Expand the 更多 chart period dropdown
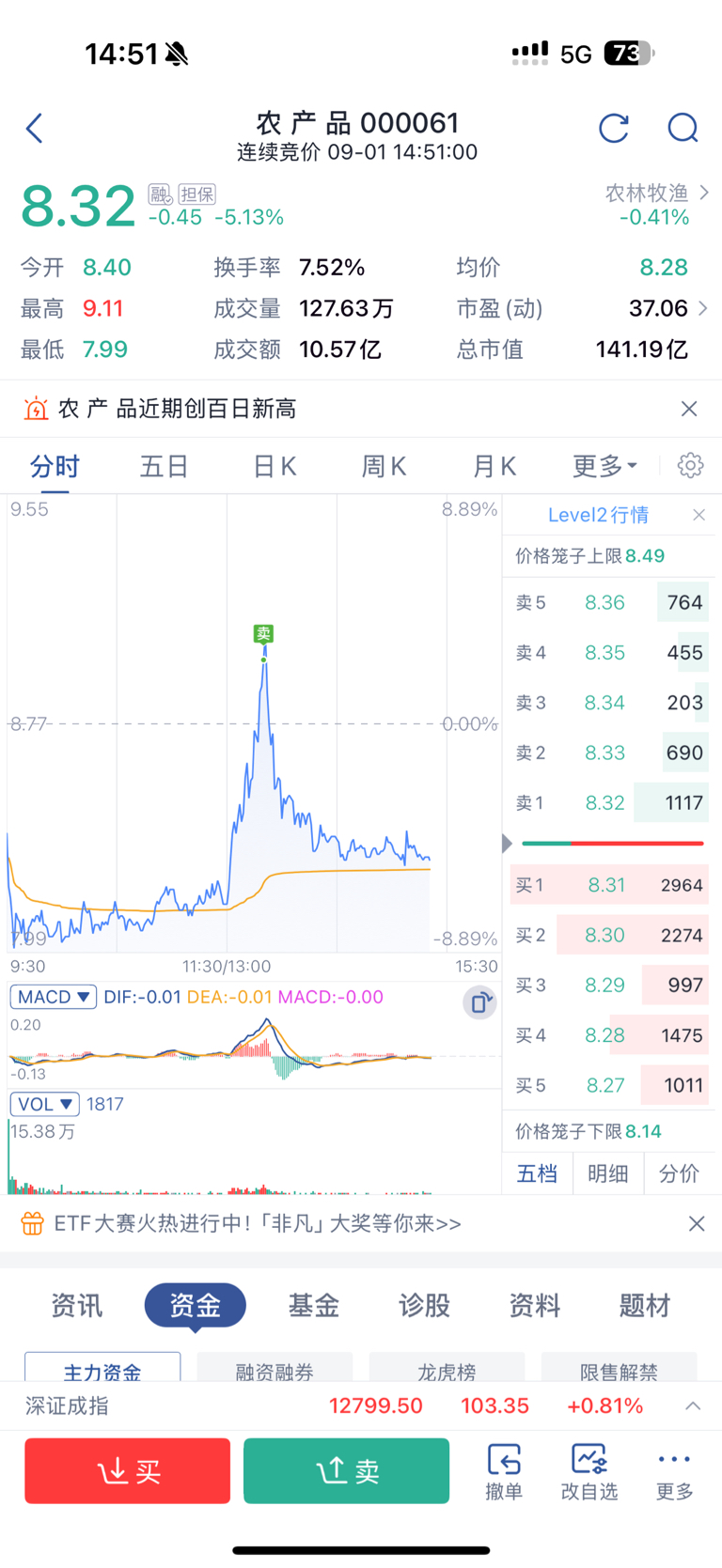Image resolution: width=722 pixels, height=1568 pixels. coord(604,465)
